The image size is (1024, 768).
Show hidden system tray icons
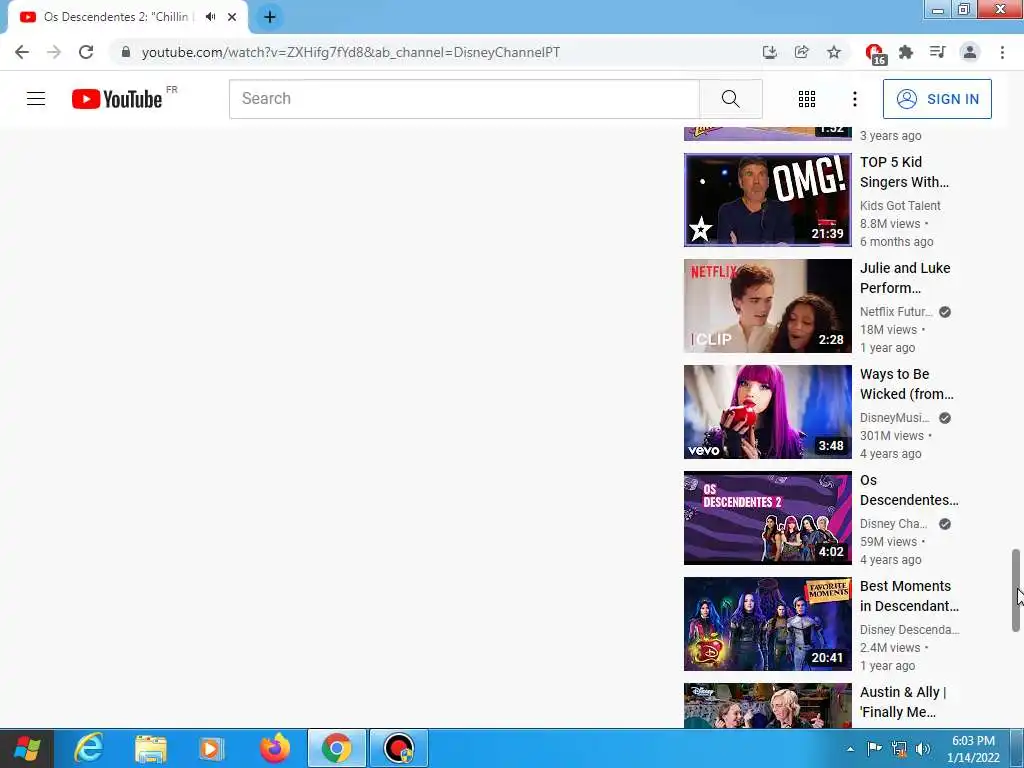850,749
